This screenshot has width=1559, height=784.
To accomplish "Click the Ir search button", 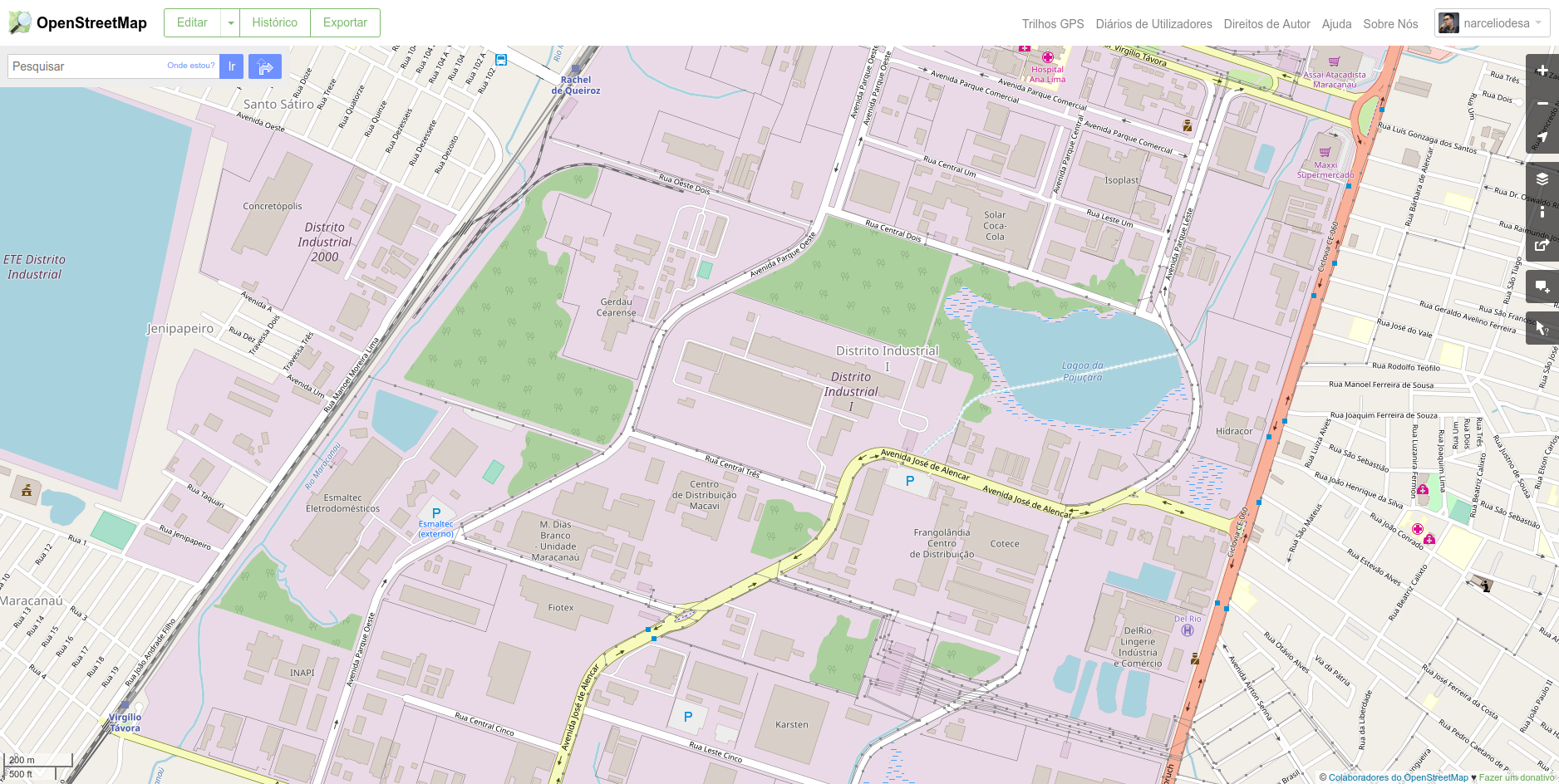I will point(232,66).
